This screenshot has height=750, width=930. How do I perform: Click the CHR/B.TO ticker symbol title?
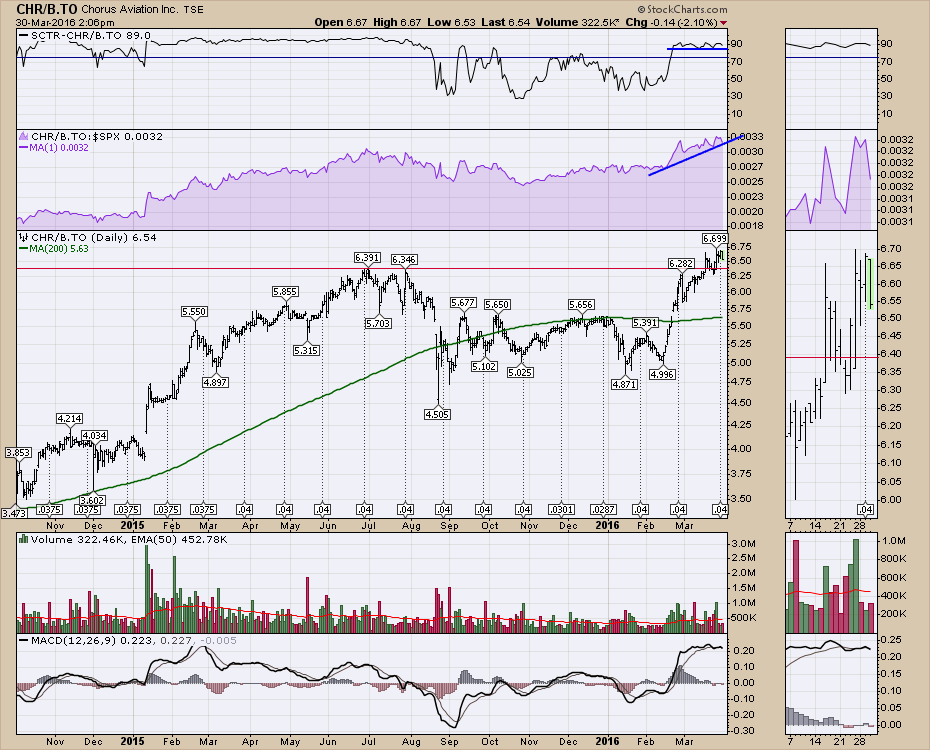click(x=46, y=9)
